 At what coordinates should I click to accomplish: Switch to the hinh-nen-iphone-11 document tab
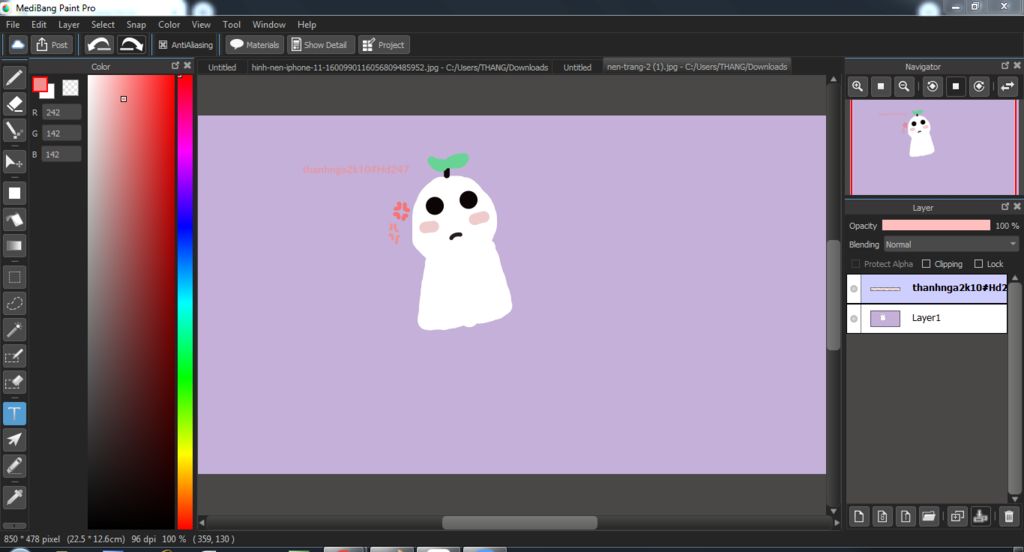coord(399,67)
